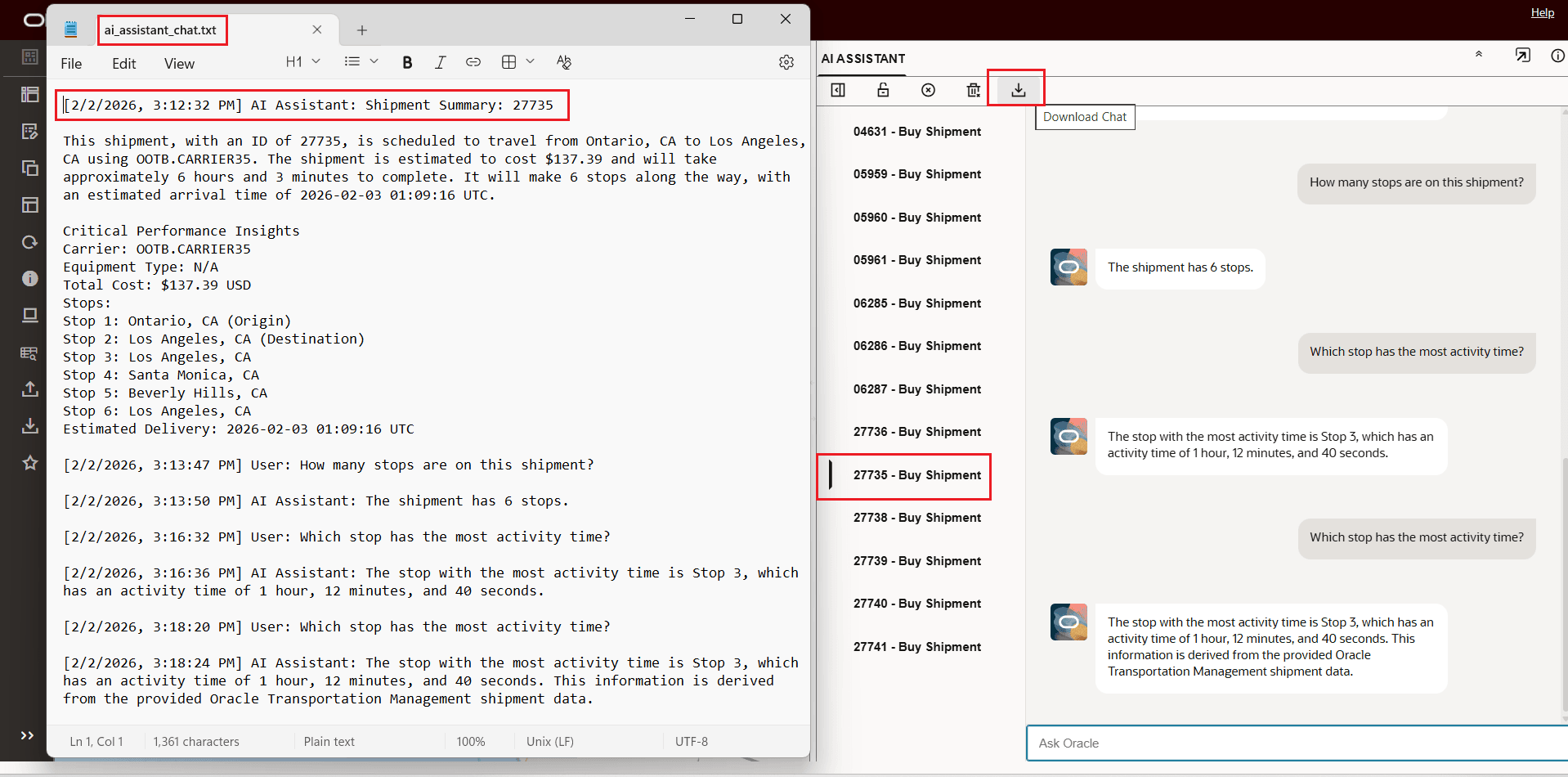The height and width of the screenshot is (777, 1568).
Task: Collapse the shipment list panel with sidebar icon
Action: [x=838, y=90]
